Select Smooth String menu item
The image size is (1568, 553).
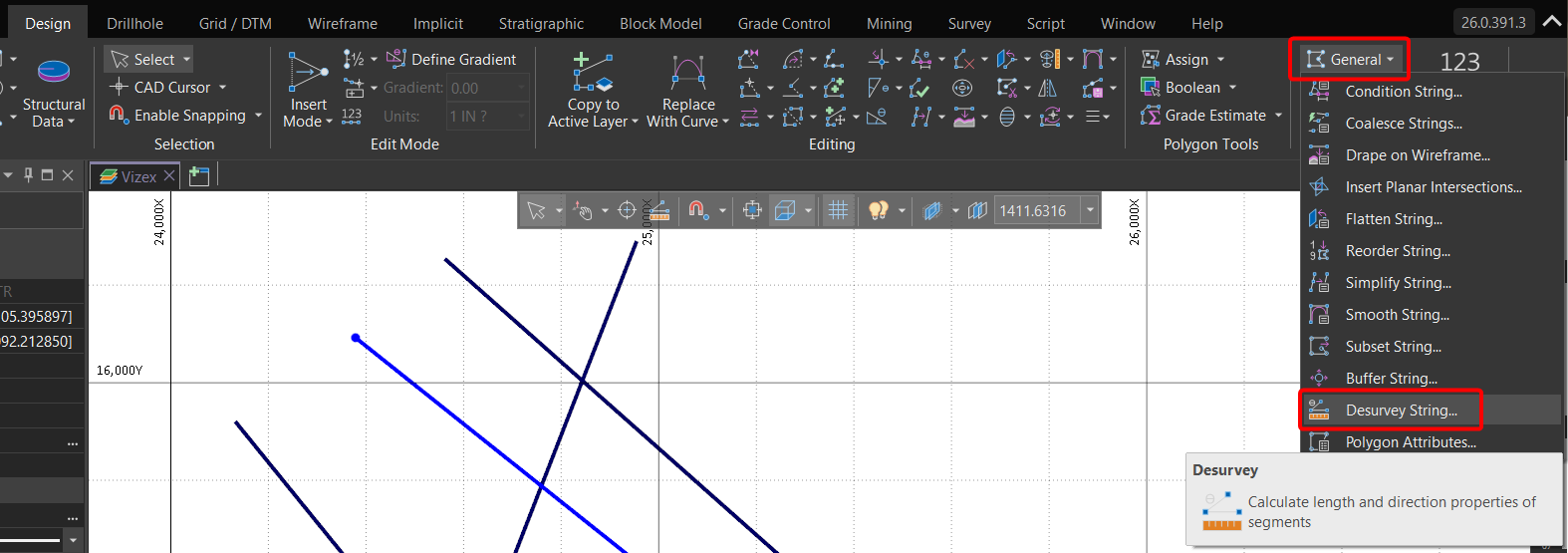coord(1432,315)
